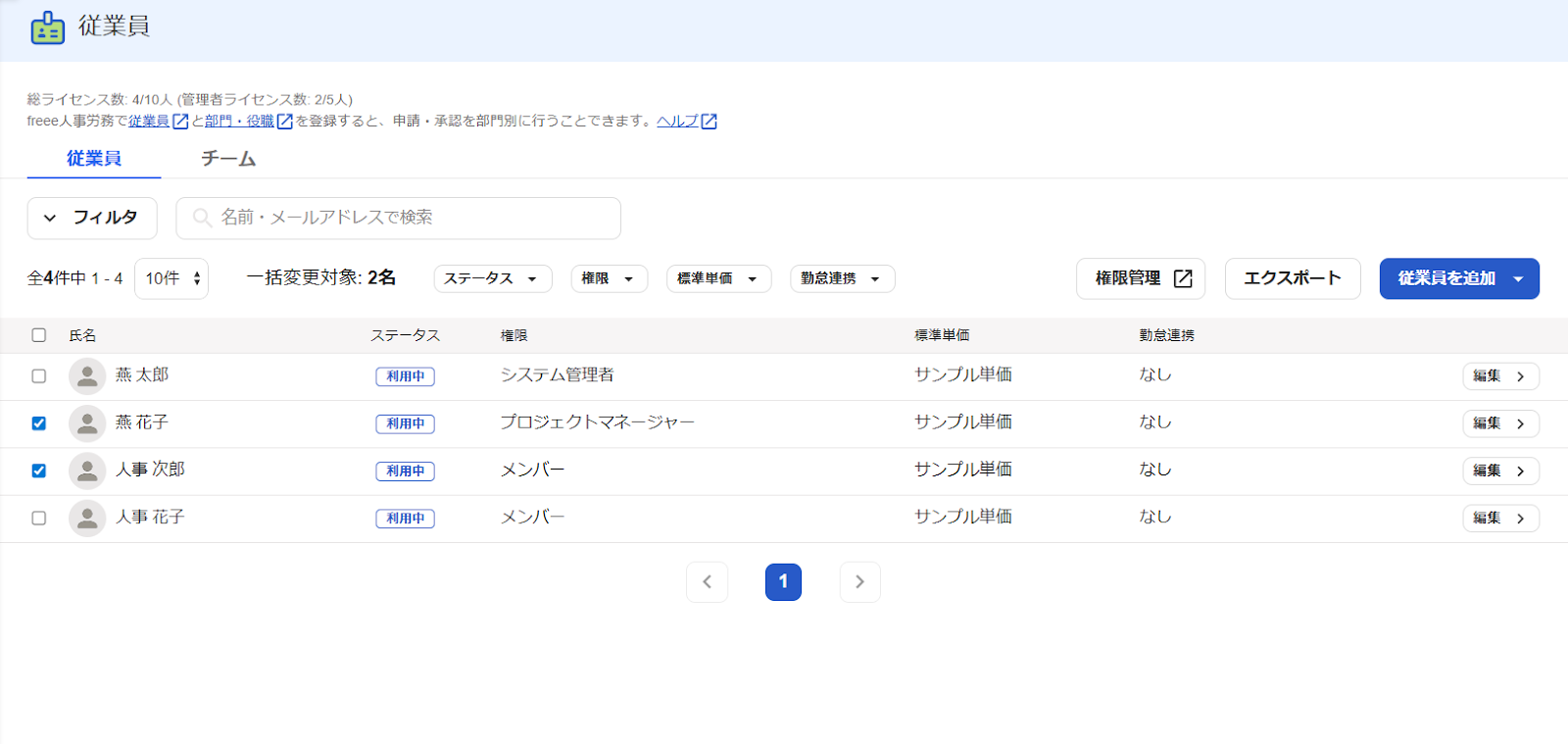The image size is (1568, 744).
Task: Click なし in 人事 花子 row
Action: pos(1154,517)
